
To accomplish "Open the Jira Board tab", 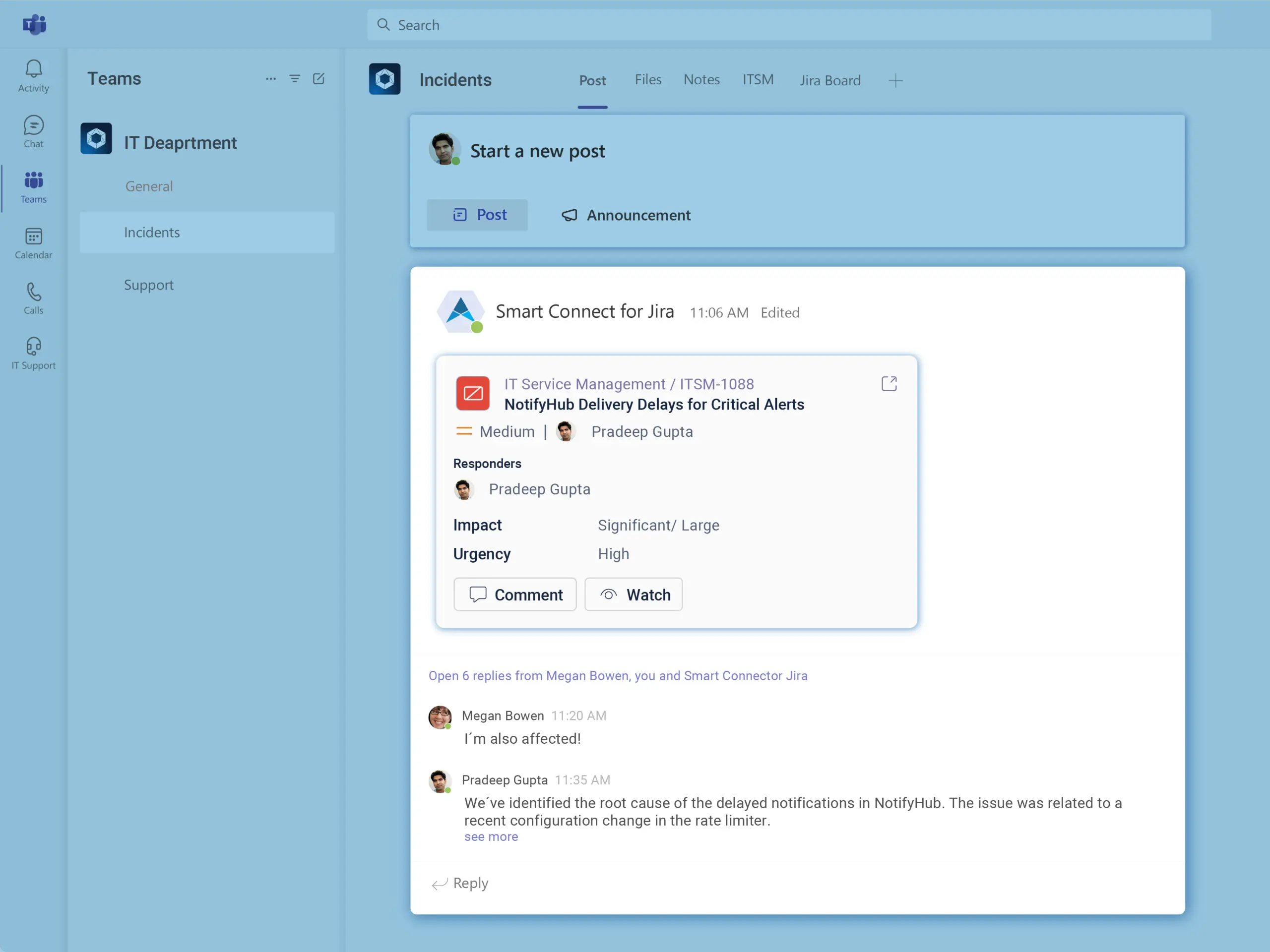I will coord(829,80).
